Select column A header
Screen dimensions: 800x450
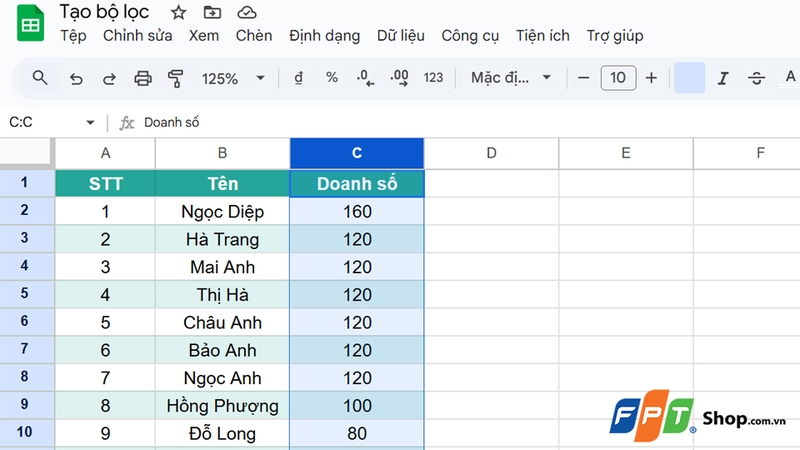[x=106, y=153]
